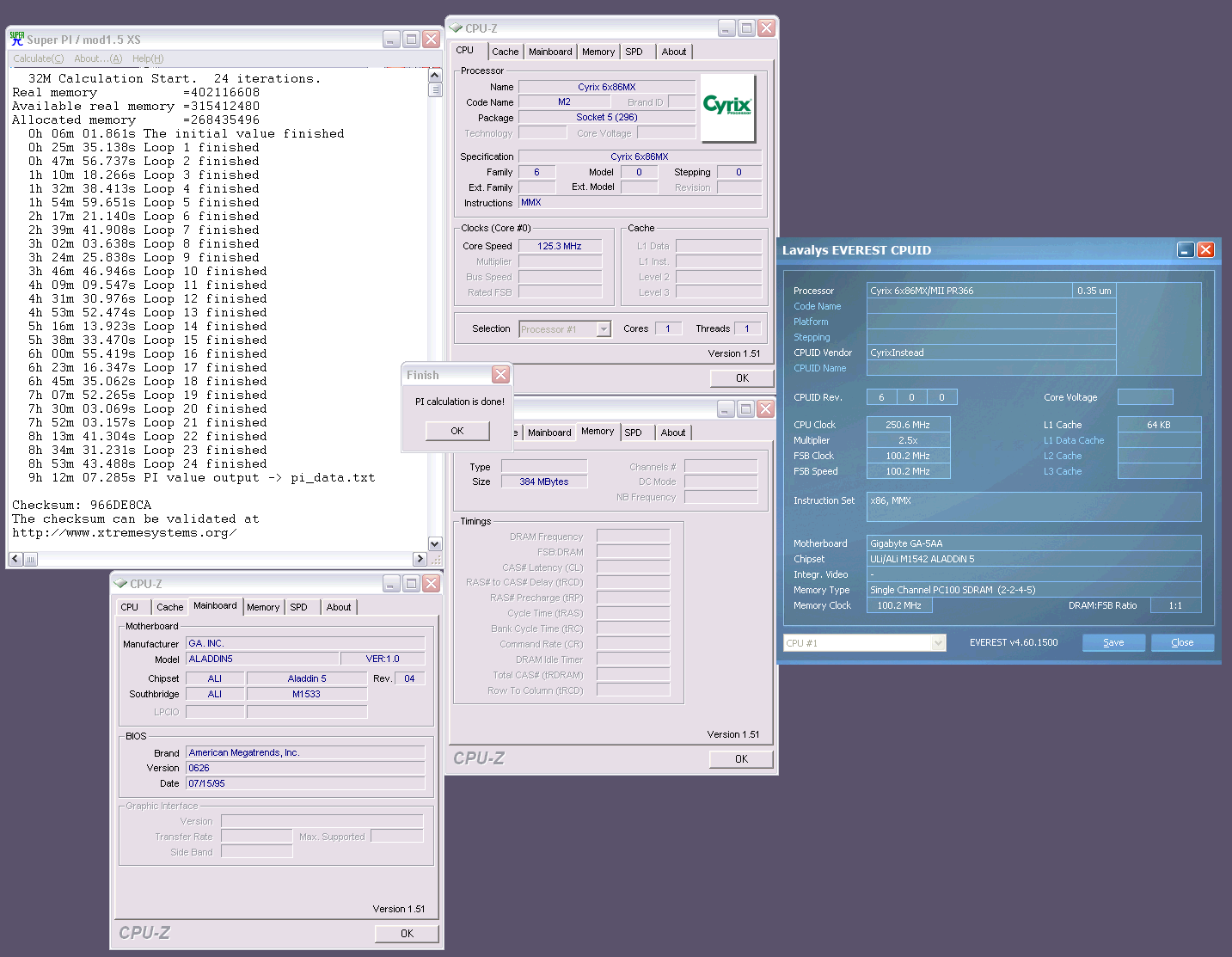Click the Motherboard value Gigabyte GA-5AA
The width and height of the screenshot is (1232, 957).
point(1033,543)
